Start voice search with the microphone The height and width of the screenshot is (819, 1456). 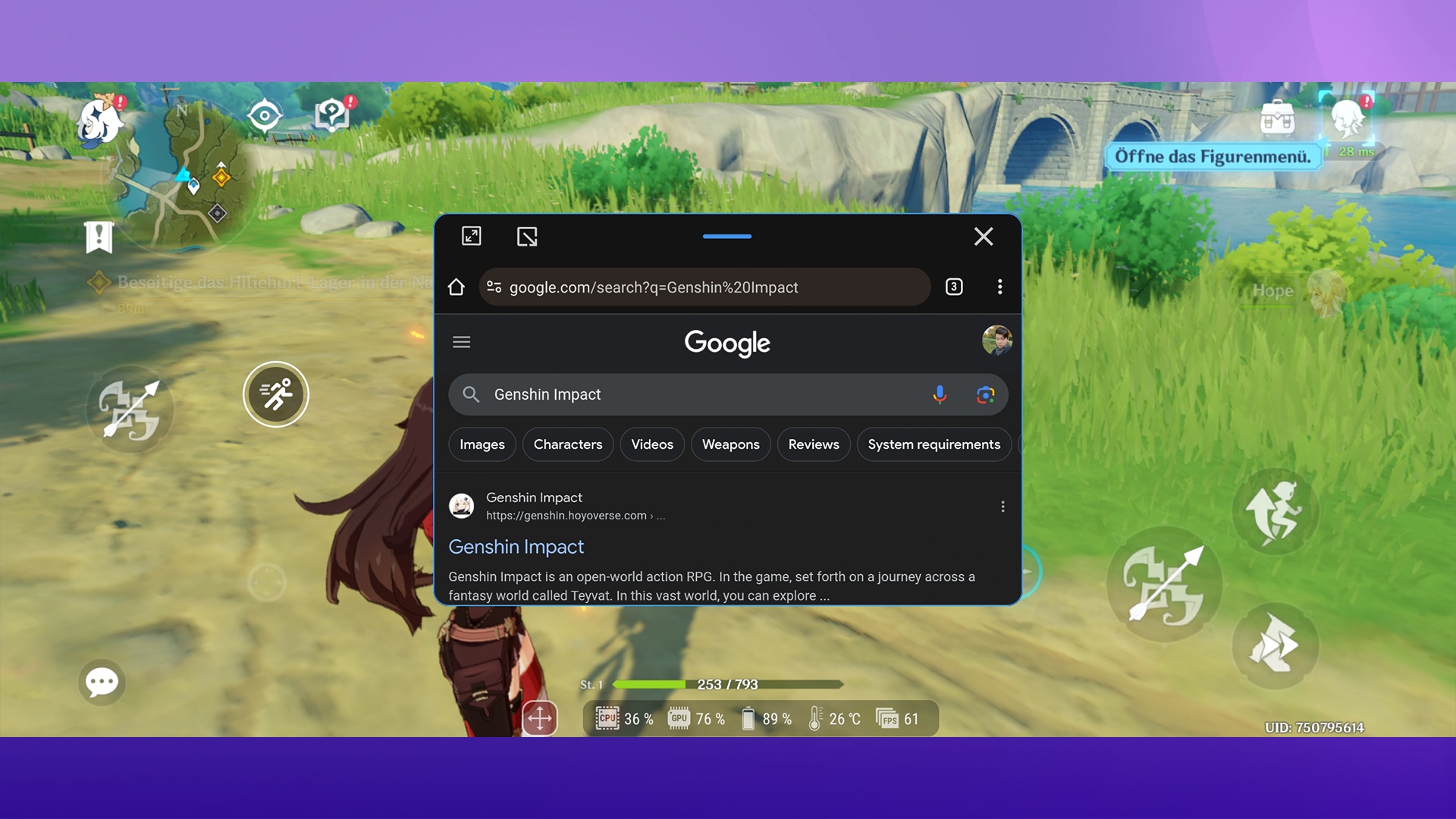click(940, 394)
